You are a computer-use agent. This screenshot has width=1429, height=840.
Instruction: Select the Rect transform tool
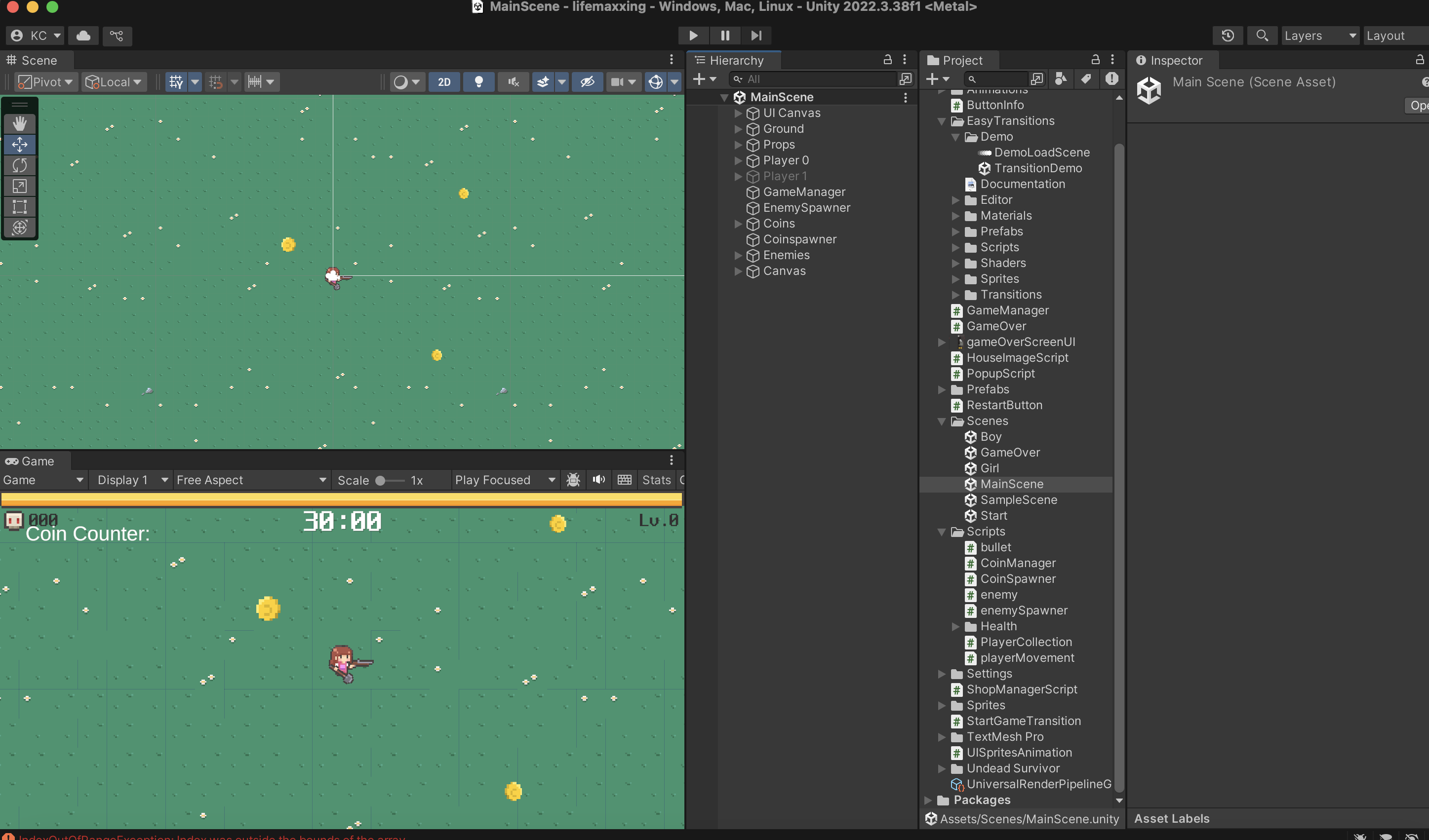coord(20,206)
